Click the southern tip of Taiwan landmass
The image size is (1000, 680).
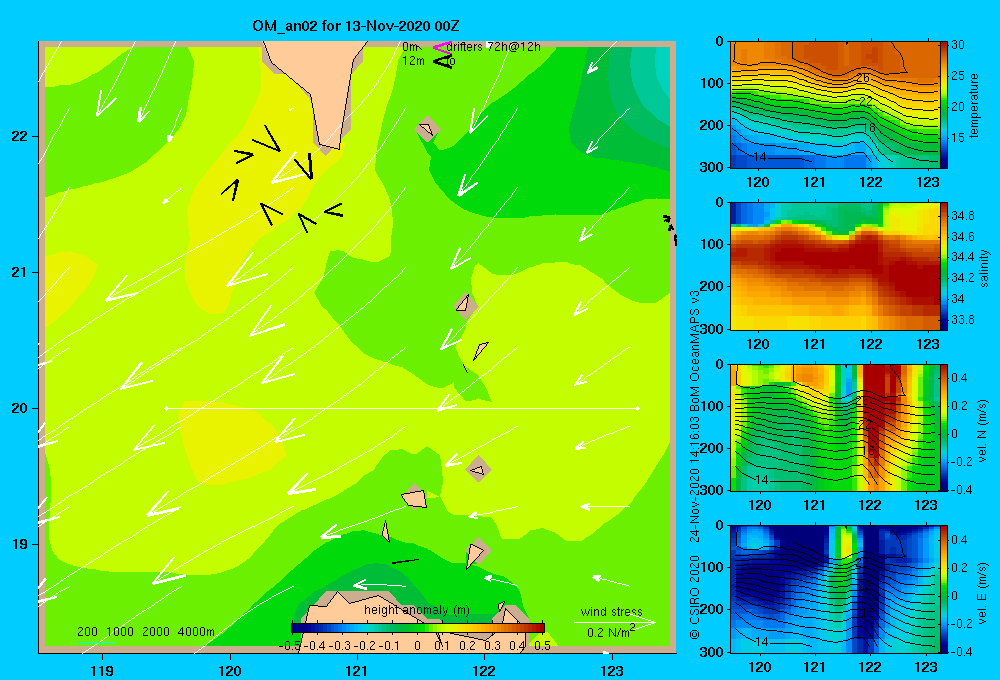(x=329, y=145)
